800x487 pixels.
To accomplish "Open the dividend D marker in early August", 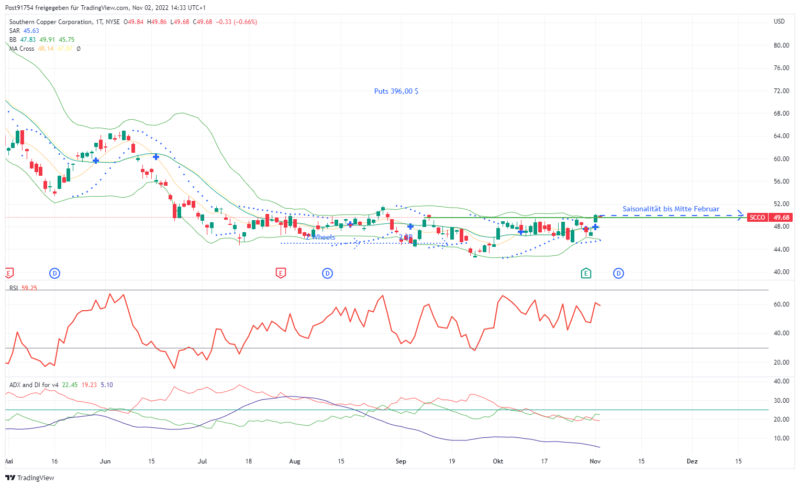I will tap(328, 272).
